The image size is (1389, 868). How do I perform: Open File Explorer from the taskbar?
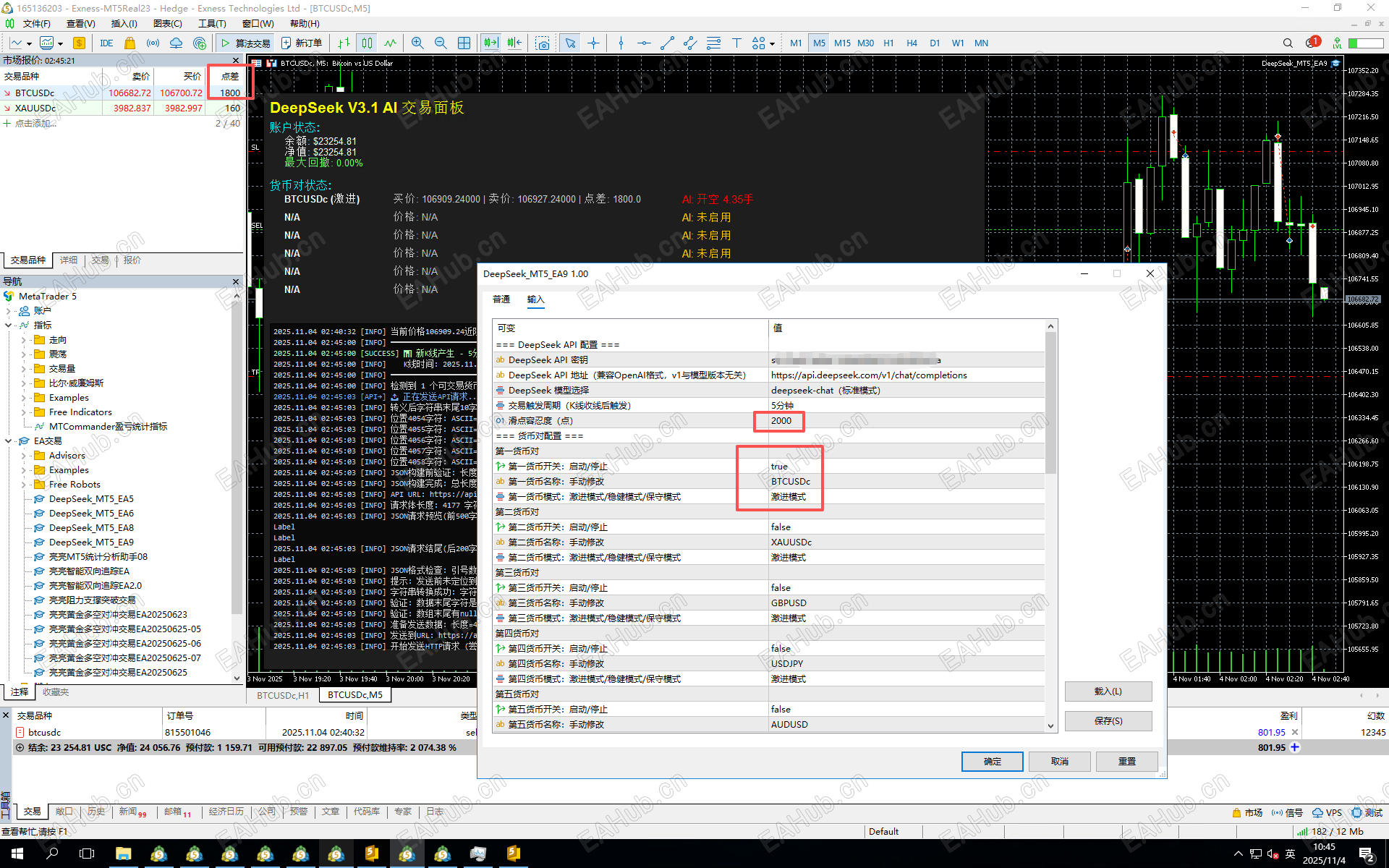[x=123, y=854]
